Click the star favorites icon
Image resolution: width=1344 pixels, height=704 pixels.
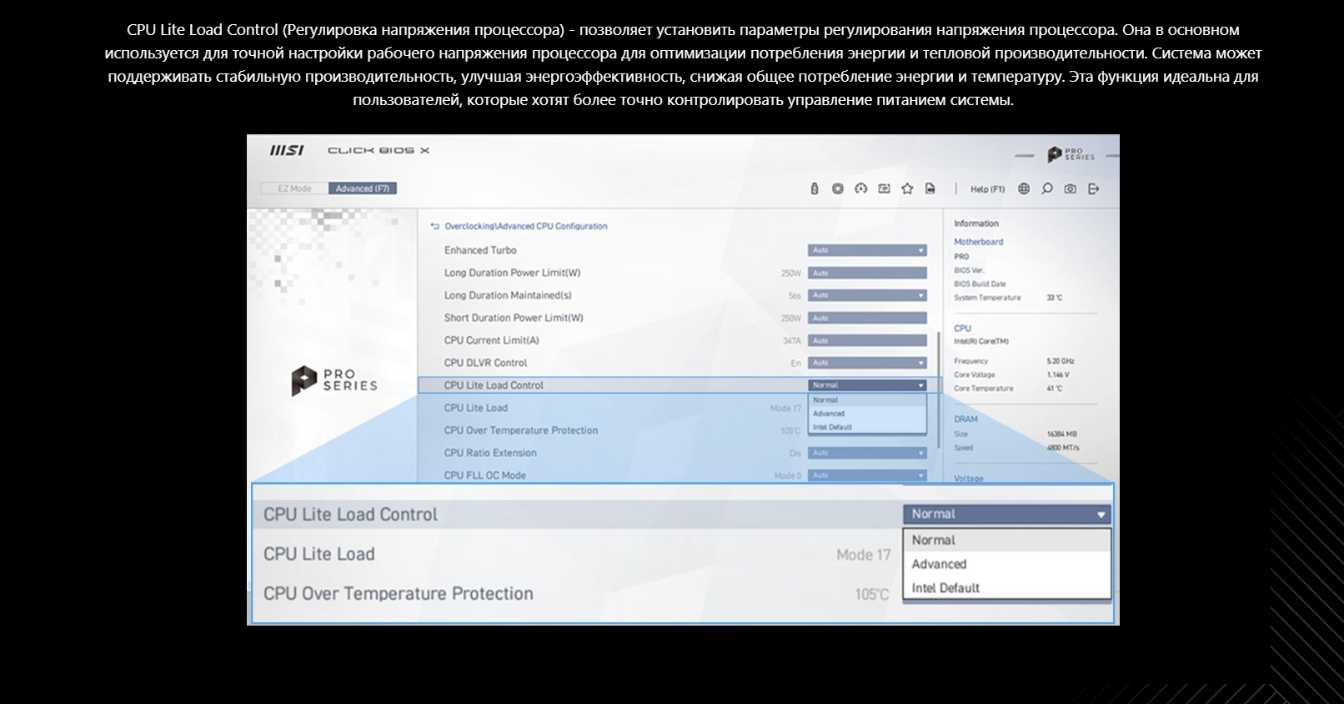907,189
